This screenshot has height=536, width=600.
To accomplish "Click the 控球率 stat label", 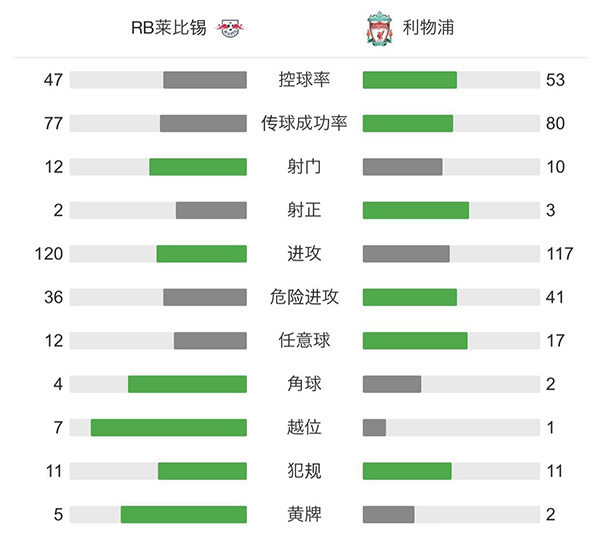I will pos(304,80).
